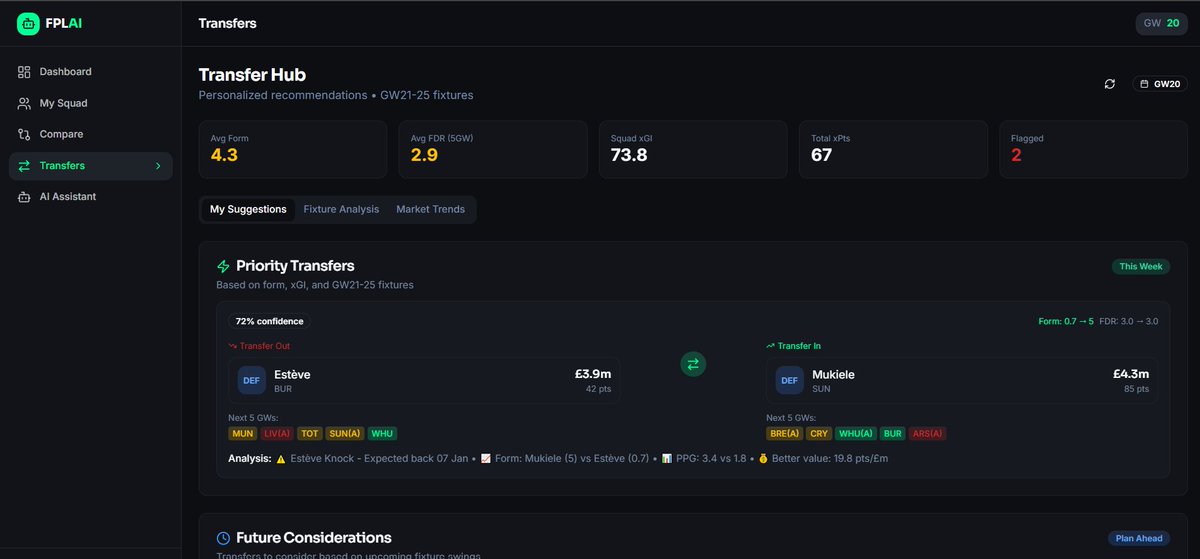Screen dimensions: 1200x559
Task: Click the LIV(A) fixture chip
Action: 276,434
